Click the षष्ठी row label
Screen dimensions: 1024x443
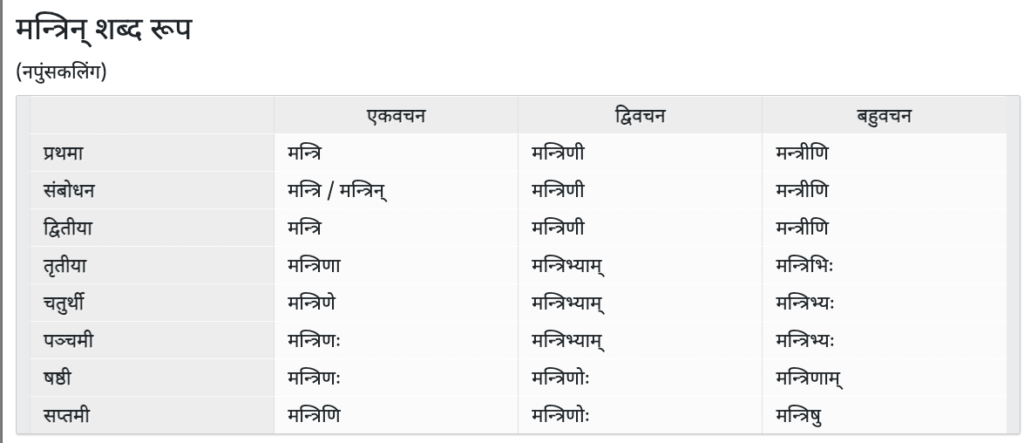pos(60,378)
